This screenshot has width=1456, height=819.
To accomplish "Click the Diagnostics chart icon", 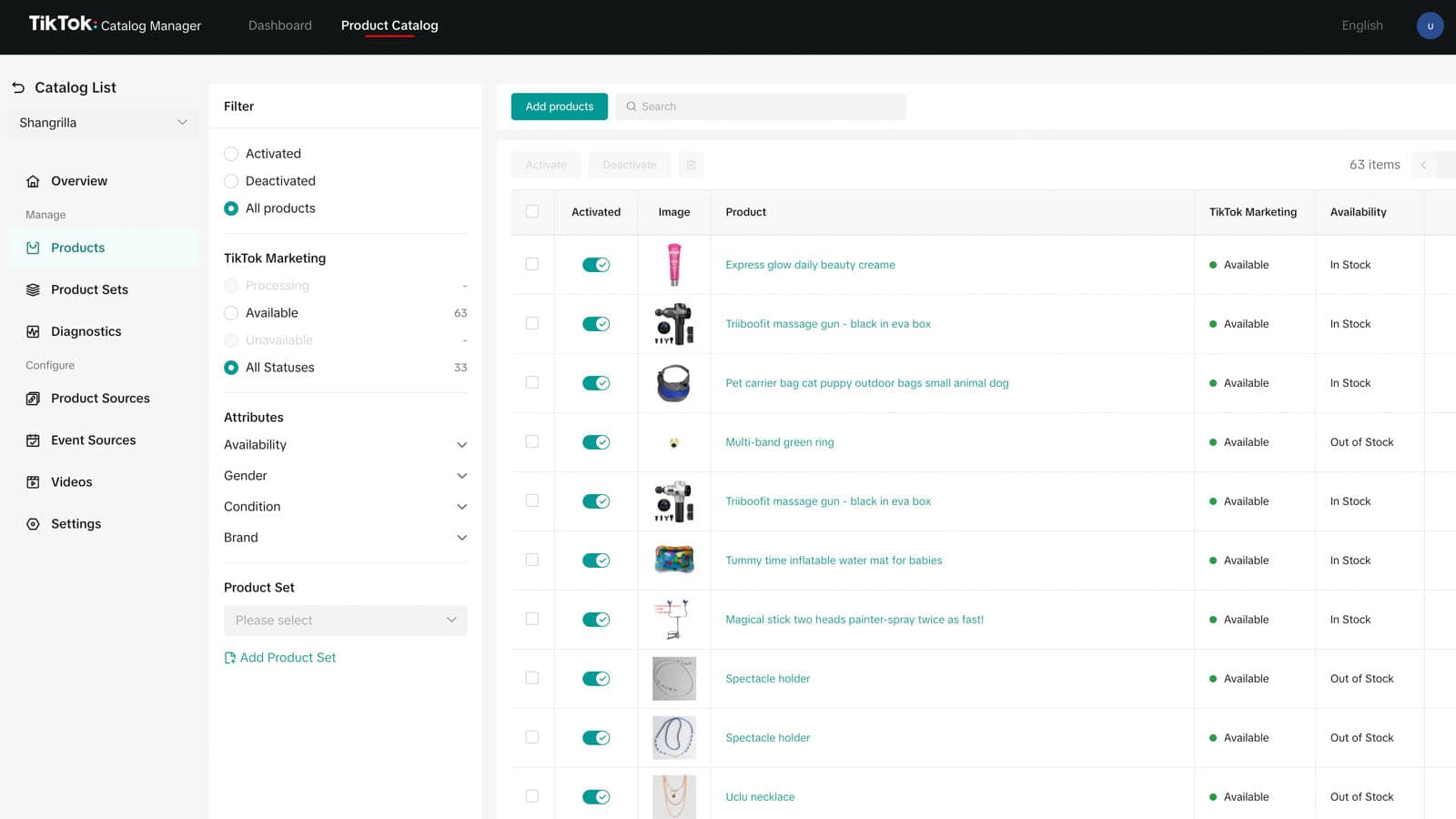I will [33, 331].
